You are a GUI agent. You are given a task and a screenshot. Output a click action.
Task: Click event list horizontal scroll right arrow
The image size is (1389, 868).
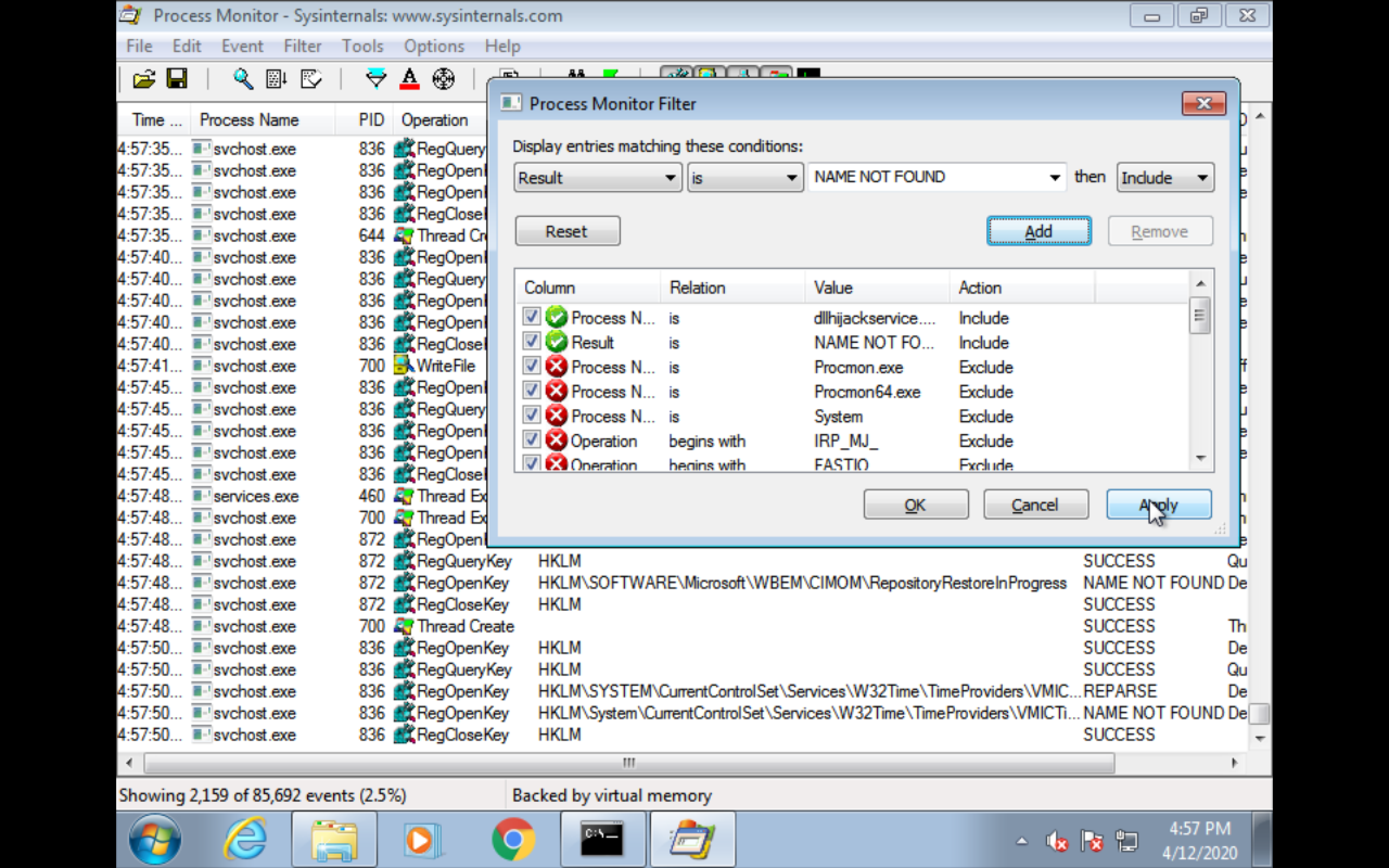tap(1234, 762)
